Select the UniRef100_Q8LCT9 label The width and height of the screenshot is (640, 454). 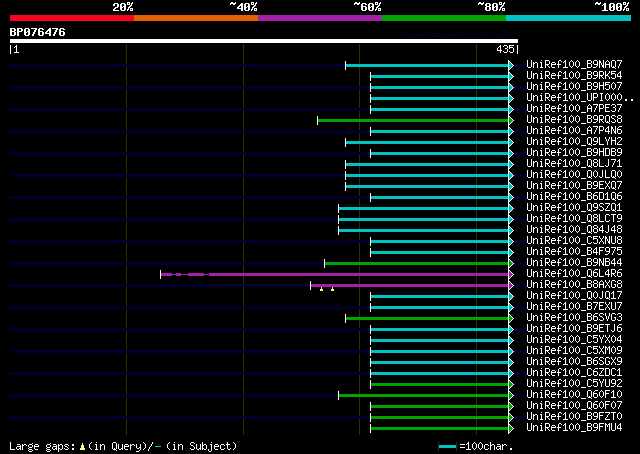pyautogui.click(x=574, y=218)
